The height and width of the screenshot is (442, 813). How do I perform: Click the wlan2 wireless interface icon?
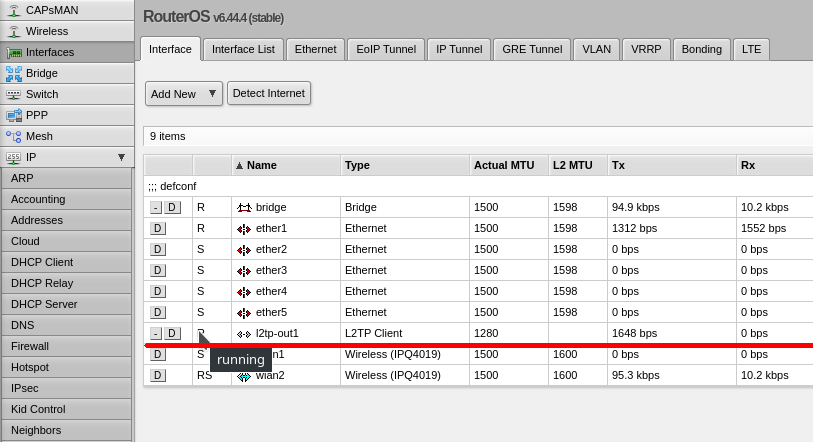click(x=244, y=376)
